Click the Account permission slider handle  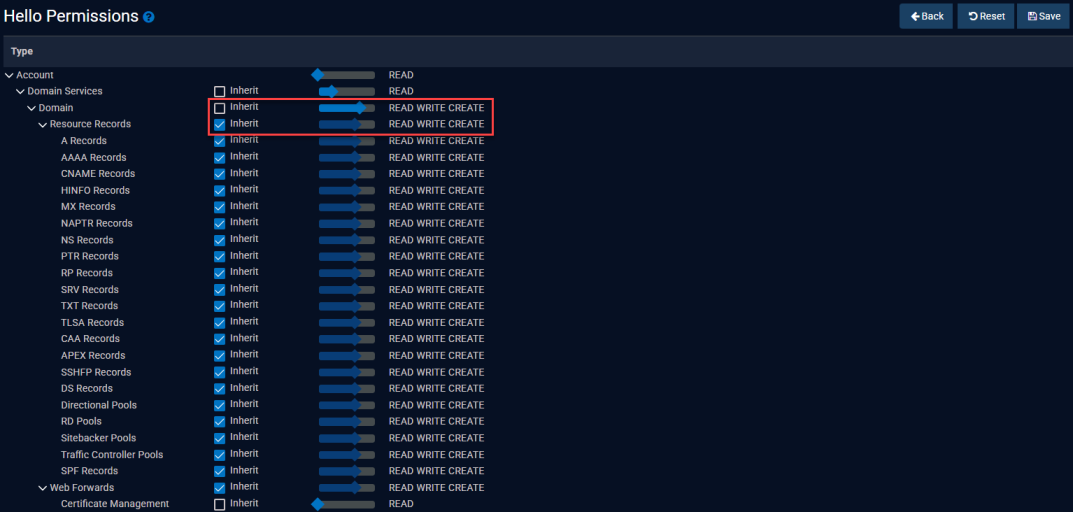(318, 75)
